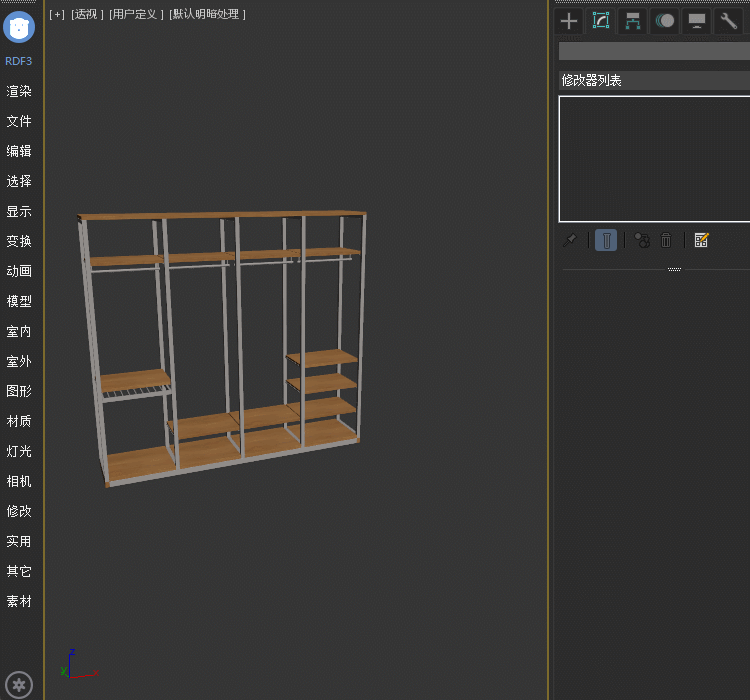
Task: Open the [默认明暗处理] shading menu
Action: pos(208,14)
